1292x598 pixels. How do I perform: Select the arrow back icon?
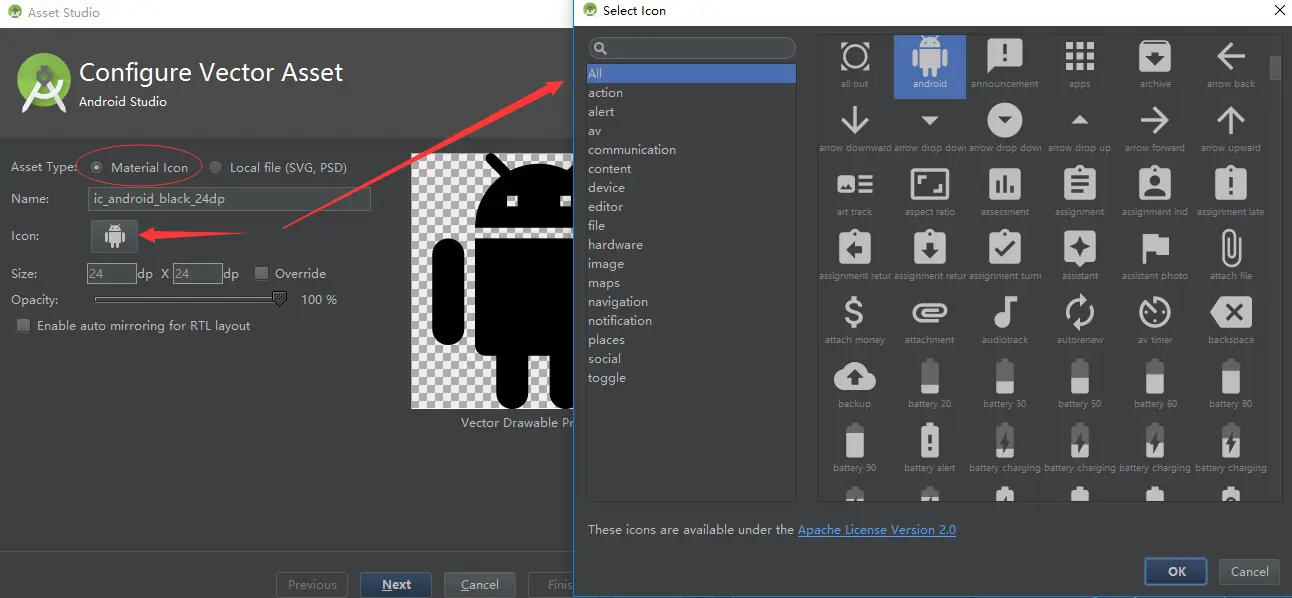[x=1230, y=57]
